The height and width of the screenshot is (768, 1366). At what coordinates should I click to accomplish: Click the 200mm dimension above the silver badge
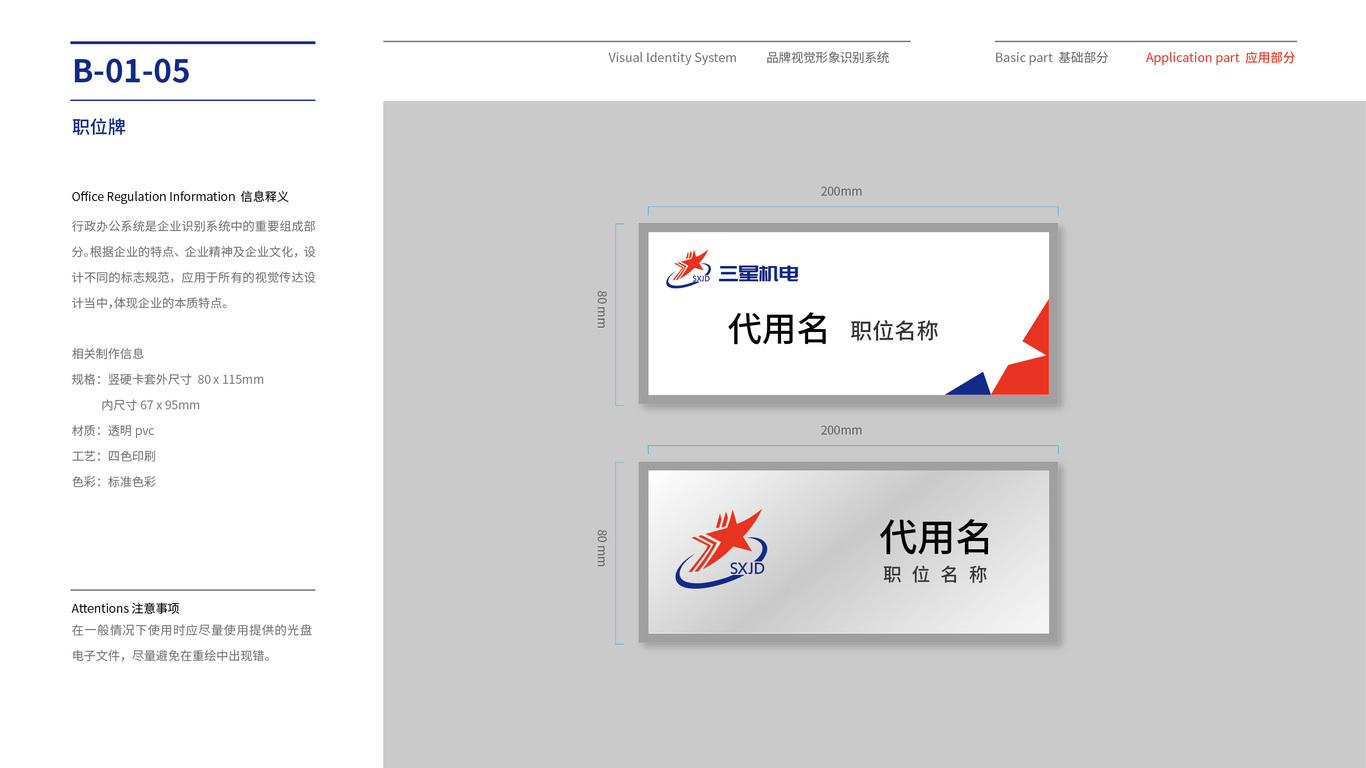tap(841, 430)
